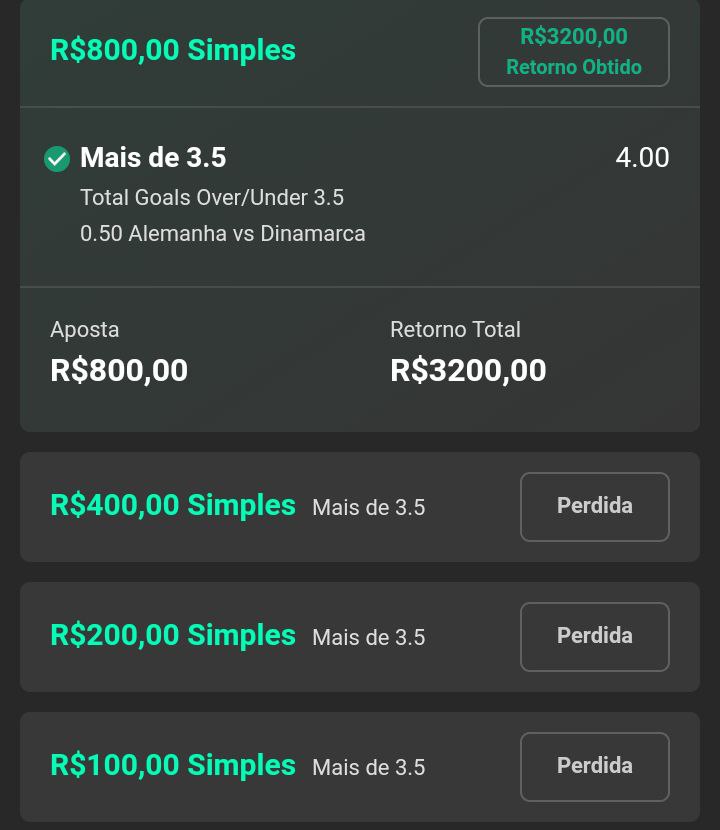Click the Perdida button for the R$200,00 bet
This screenshot has height=830, width=720.
coord(594,637)
